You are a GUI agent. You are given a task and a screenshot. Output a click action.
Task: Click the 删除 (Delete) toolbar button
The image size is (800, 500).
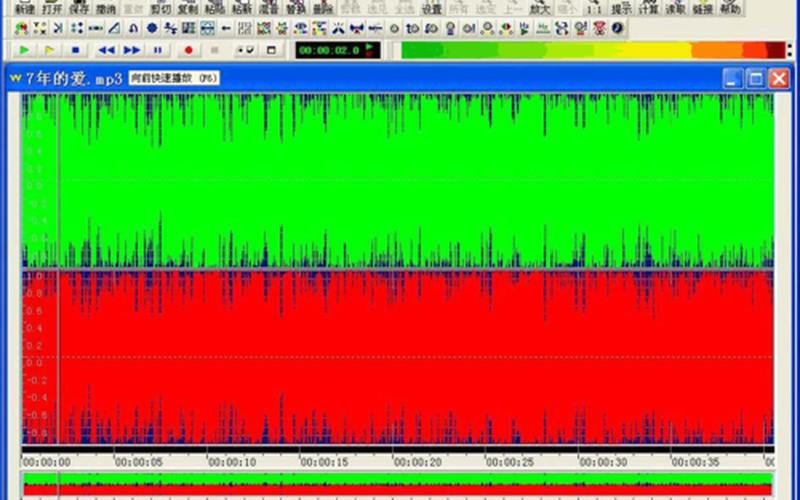323,7
